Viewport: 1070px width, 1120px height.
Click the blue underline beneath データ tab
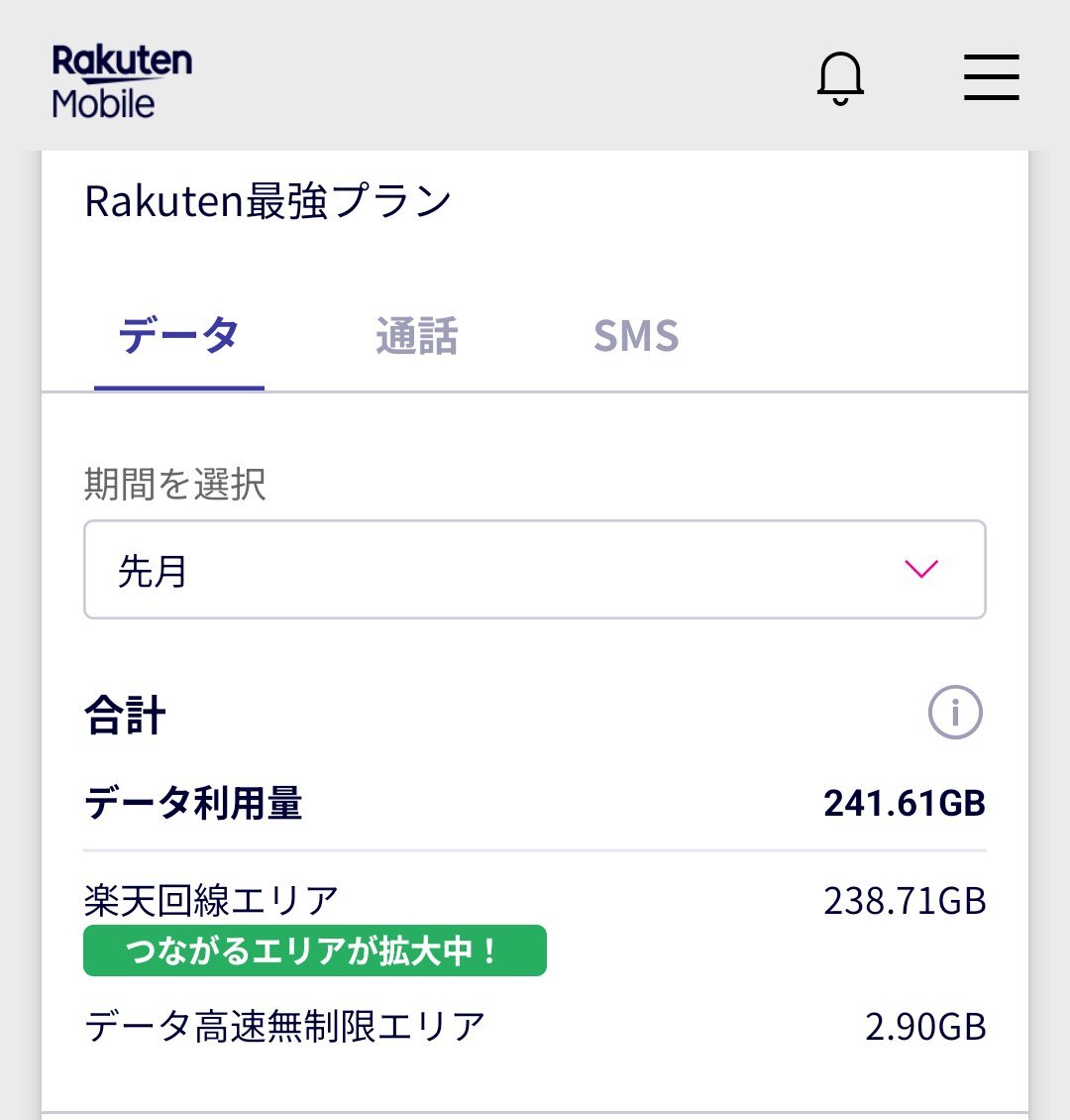click(179, 388)
